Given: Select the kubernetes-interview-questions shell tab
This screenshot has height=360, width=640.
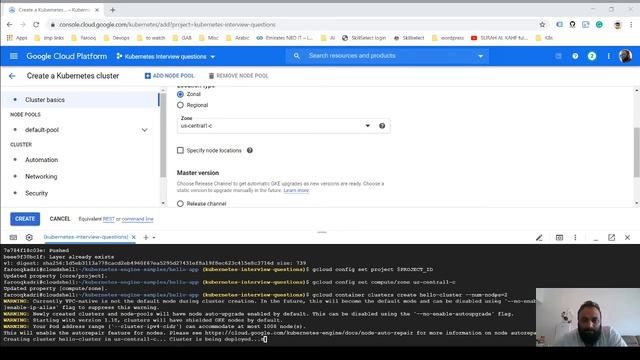Looking at the screenshot, I should click(x=86, y=237).
